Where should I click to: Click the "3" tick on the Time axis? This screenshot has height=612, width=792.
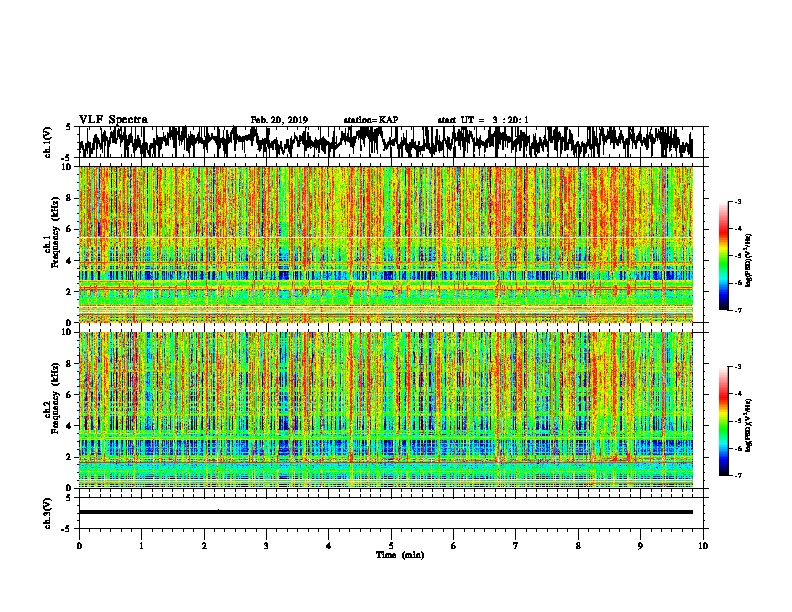tap(266, 546)
